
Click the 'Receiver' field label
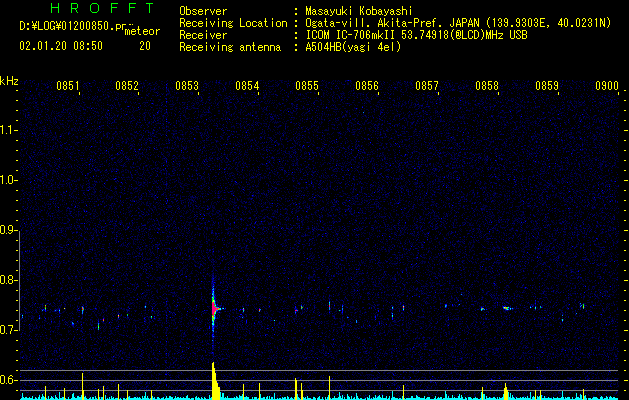[x=203, y=35]
